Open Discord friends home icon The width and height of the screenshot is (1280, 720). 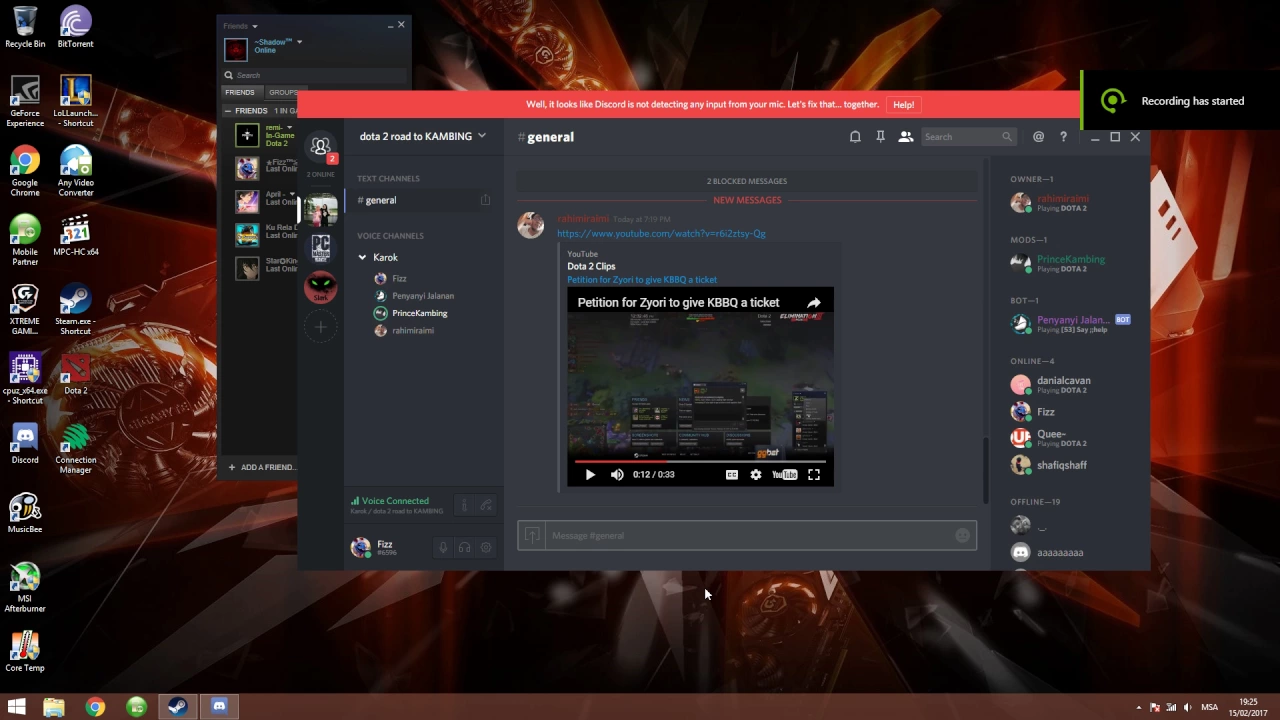[x=320, y=148]
